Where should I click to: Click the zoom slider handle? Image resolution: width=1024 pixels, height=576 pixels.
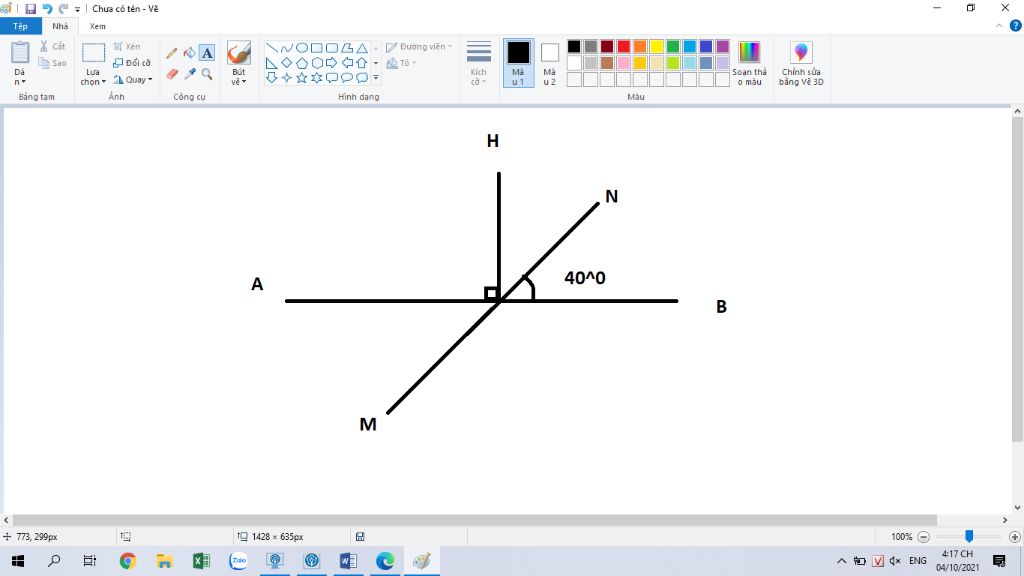969,536
